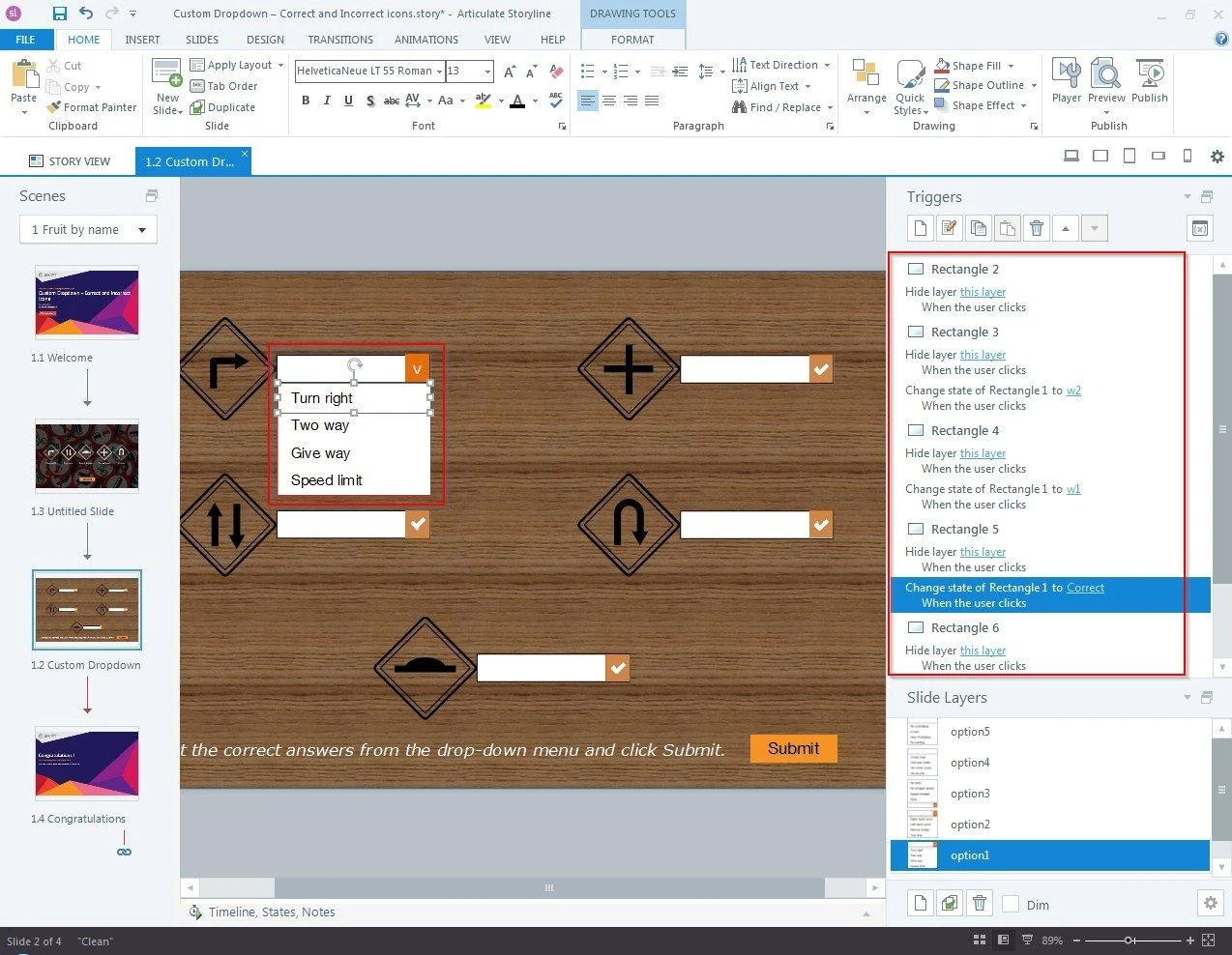Center align the text

(x=609, y=101)
